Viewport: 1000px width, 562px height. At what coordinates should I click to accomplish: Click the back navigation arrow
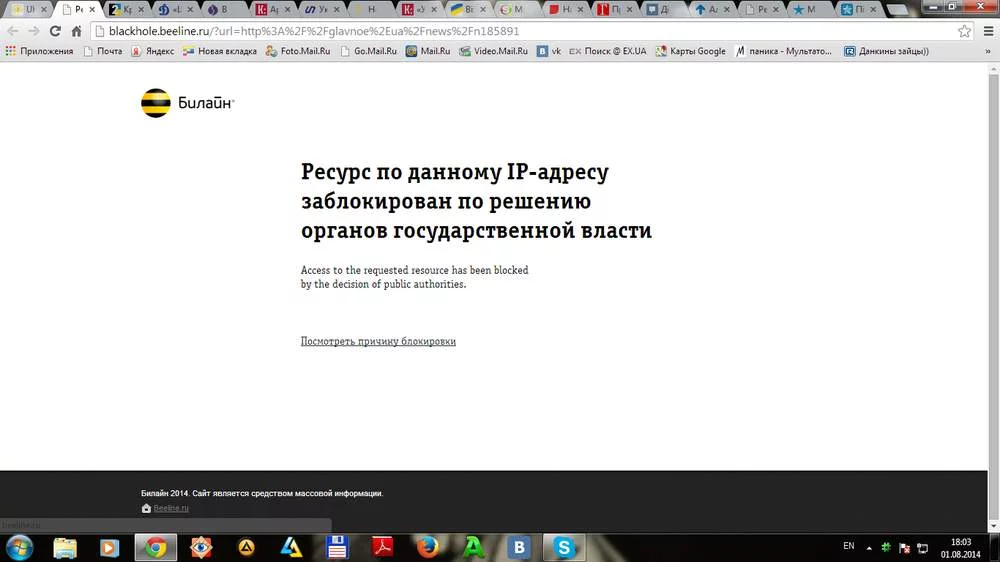13,31
